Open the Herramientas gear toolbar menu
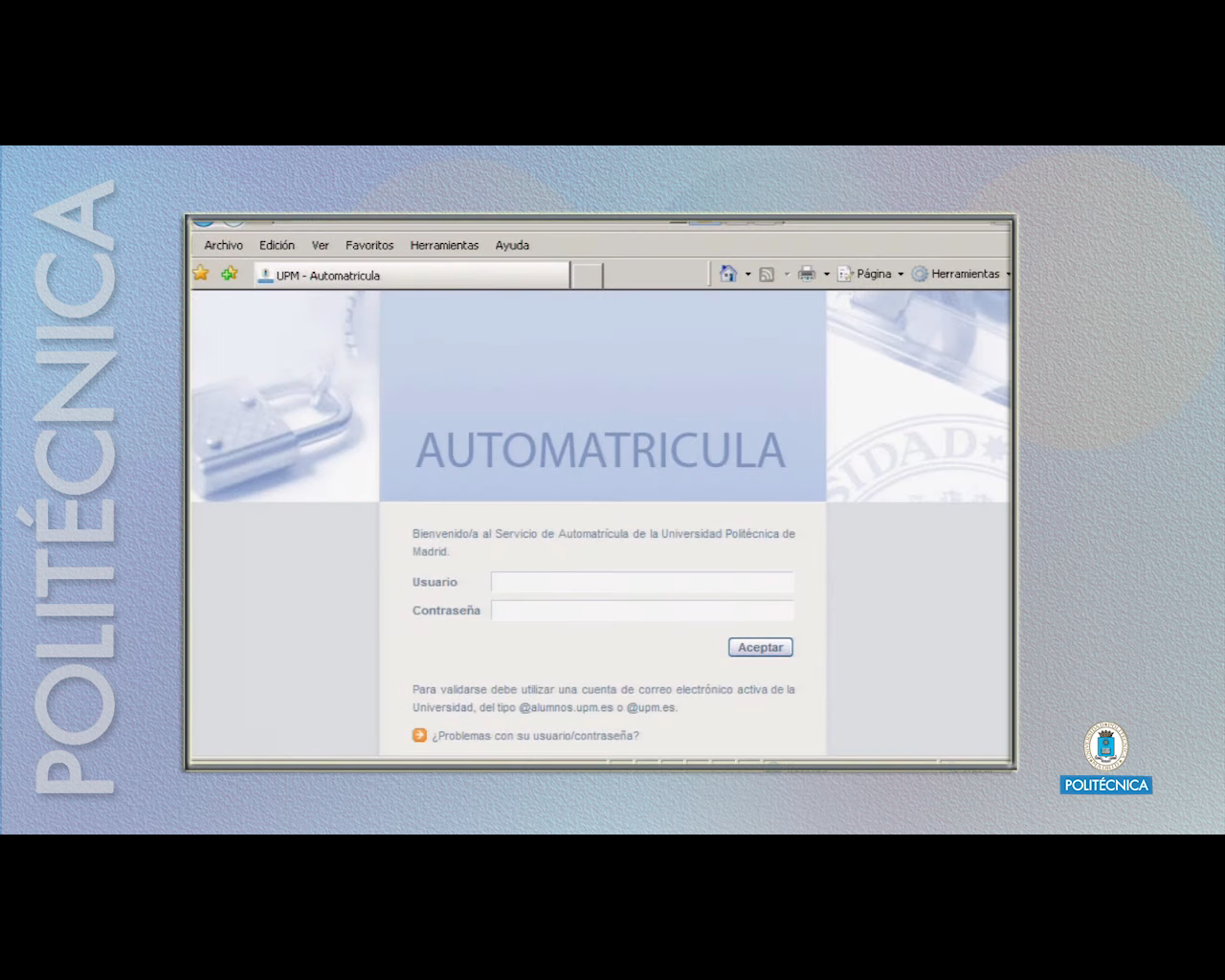The width and height of the screenshot is (1225, 980). tap(960, 274)
